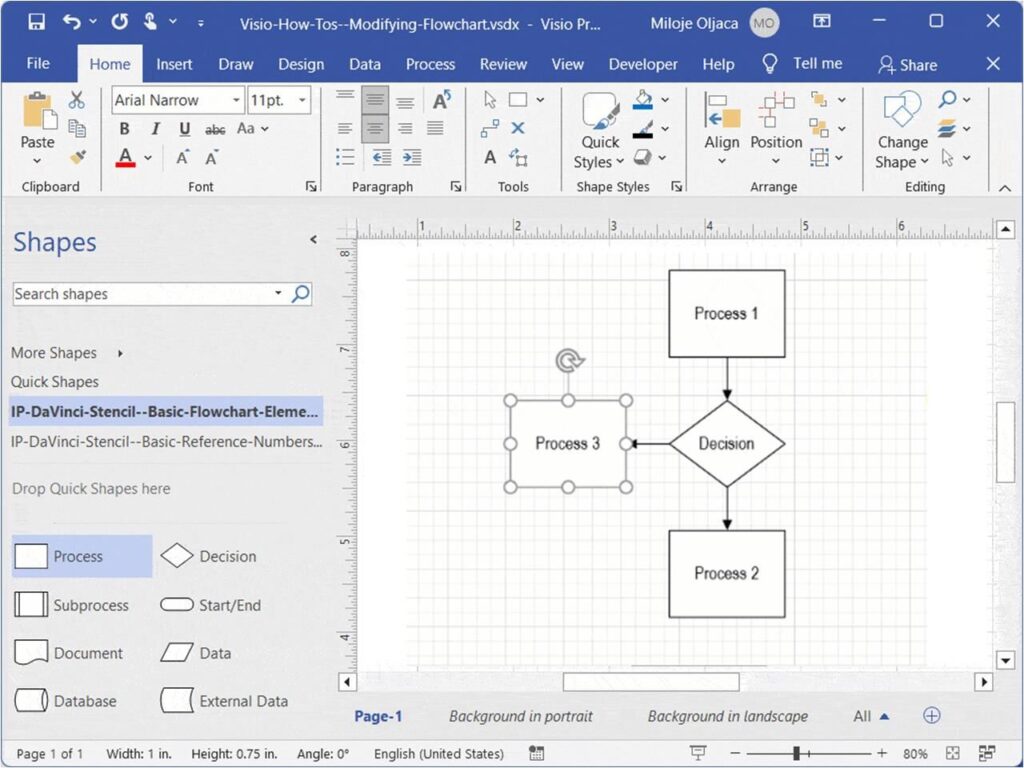Click the Fit page to window icon

(953, 753)
